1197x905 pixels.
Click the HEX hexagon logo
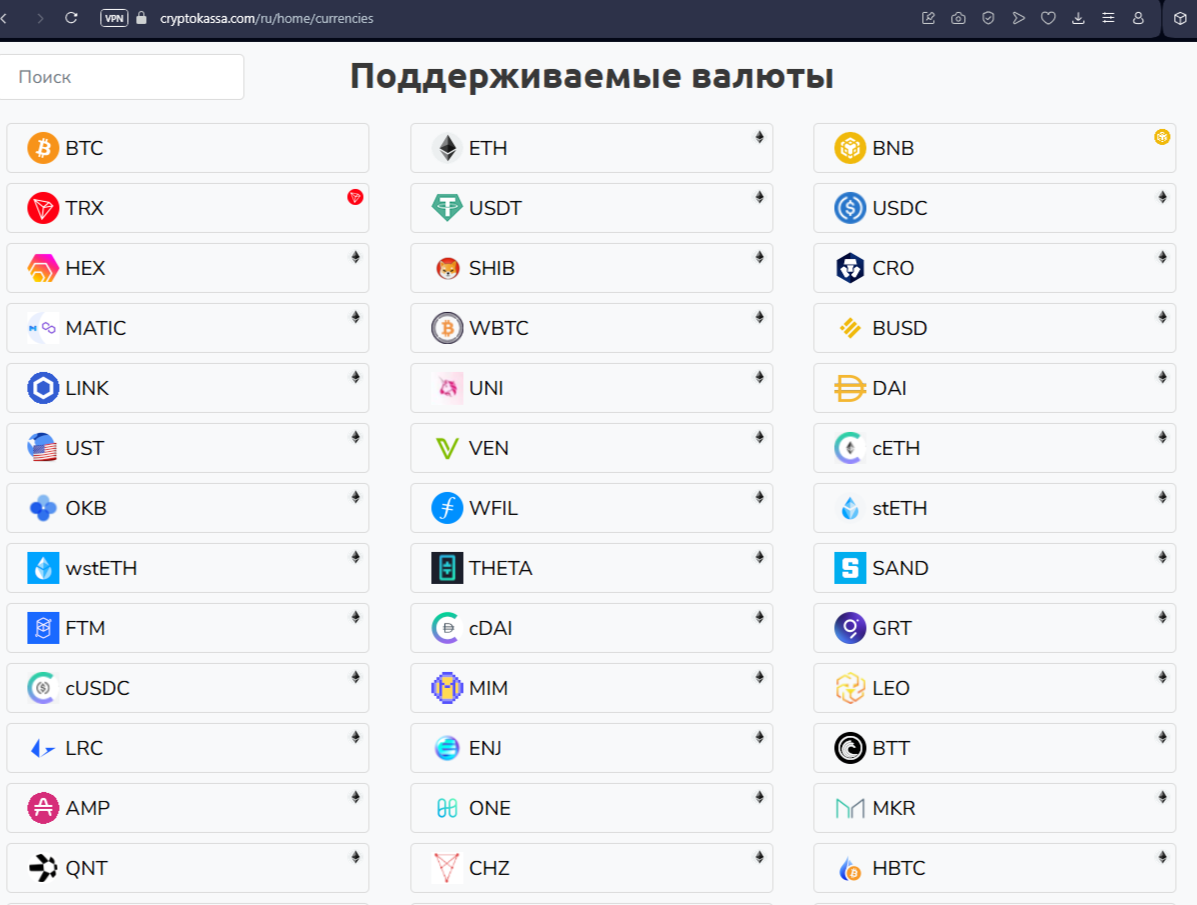pos(43,268)
